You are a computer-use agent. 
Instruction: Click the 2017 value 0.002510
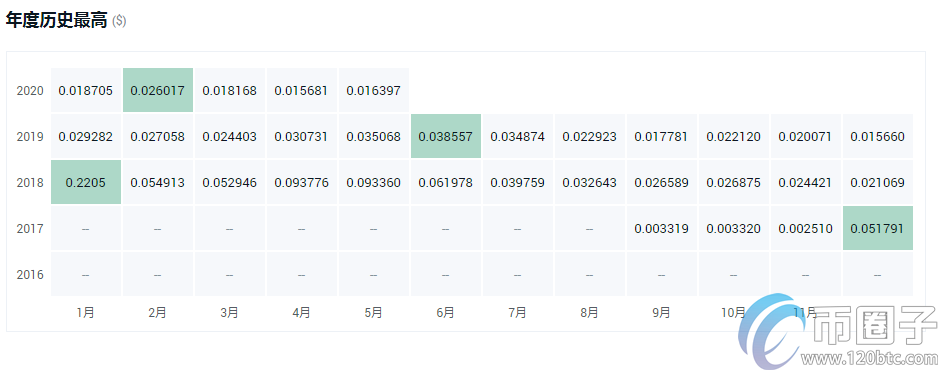click(805, 229)
